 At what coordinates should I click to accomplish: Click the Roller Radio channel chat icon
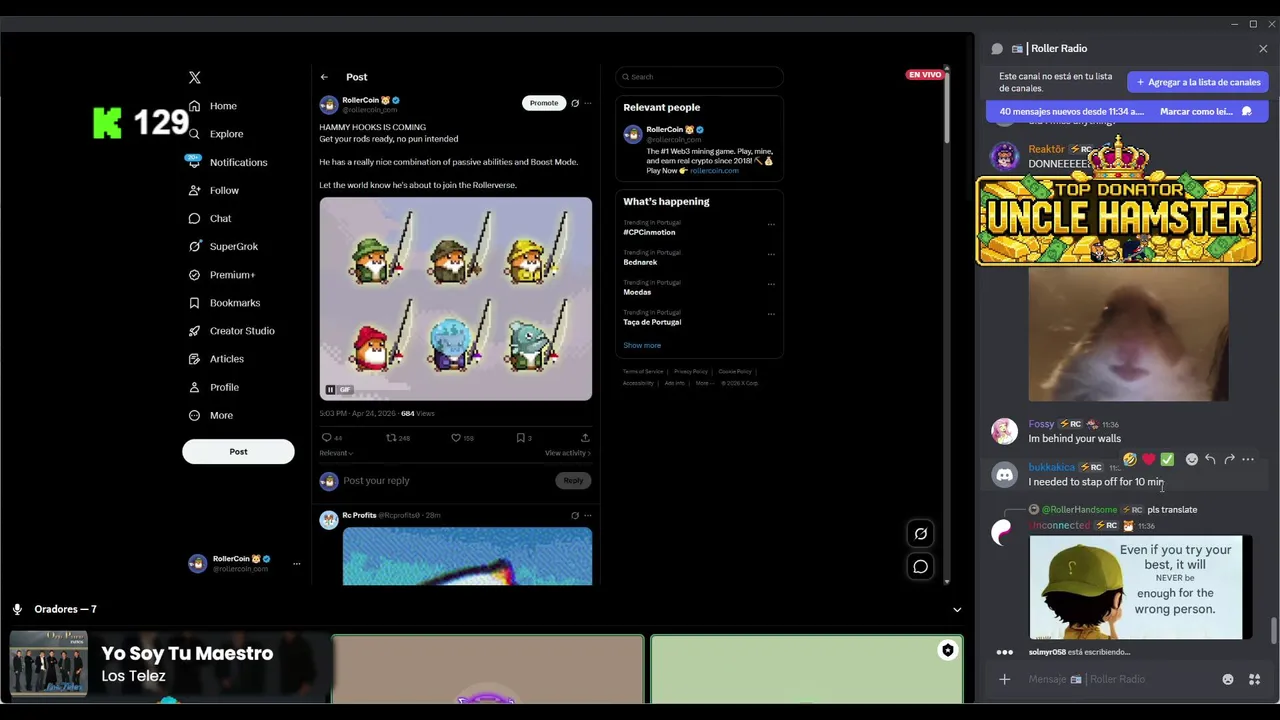click(997, 49)
